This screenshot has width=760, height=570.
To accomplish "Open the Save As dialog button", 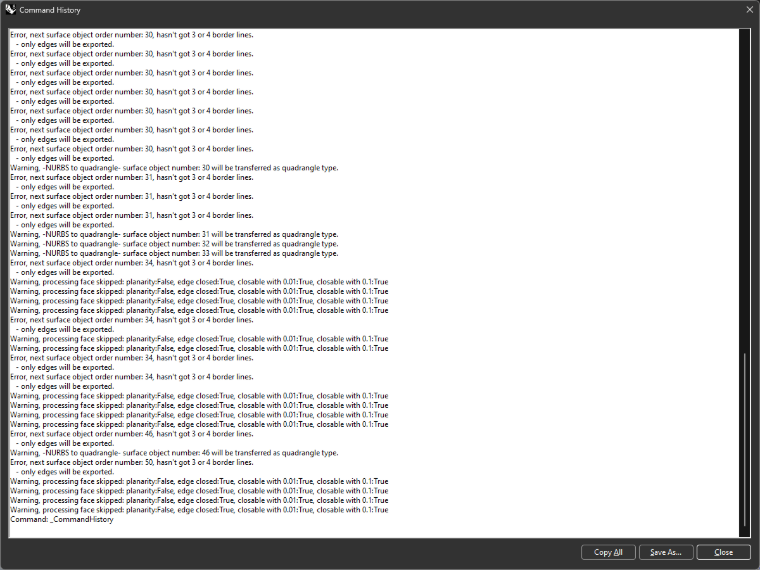I will point(665,552).
